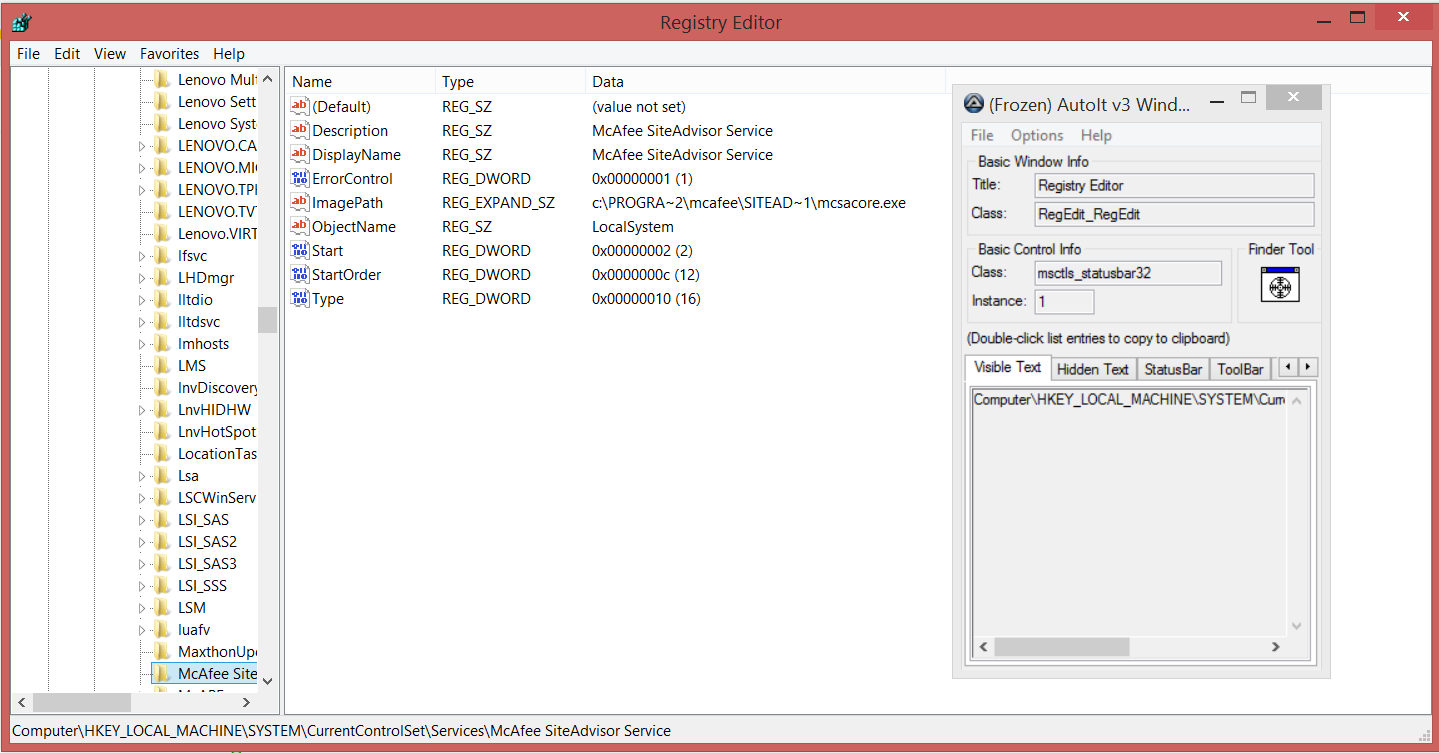Click the AutoIt Title field
This screenshot has height=753, width=1439.
(1174, 185)
